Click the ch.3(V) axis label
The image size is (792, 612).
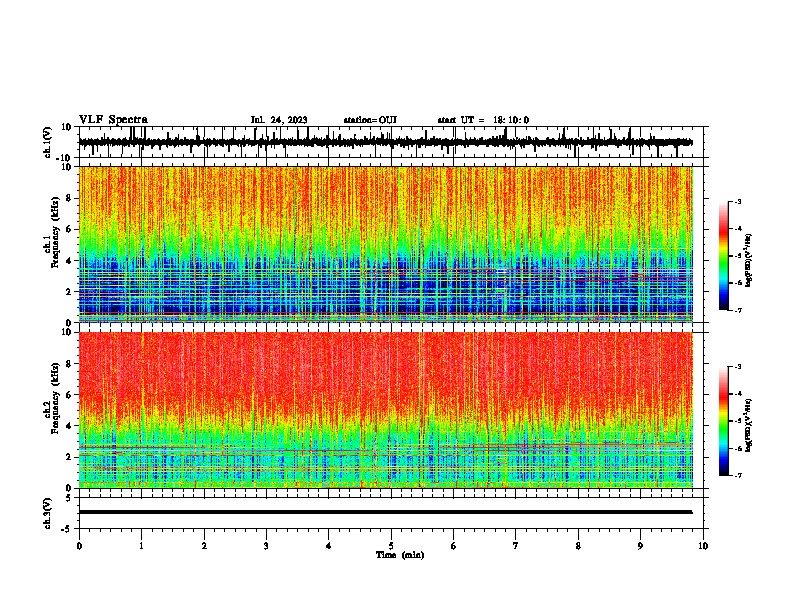coord(48,513)
